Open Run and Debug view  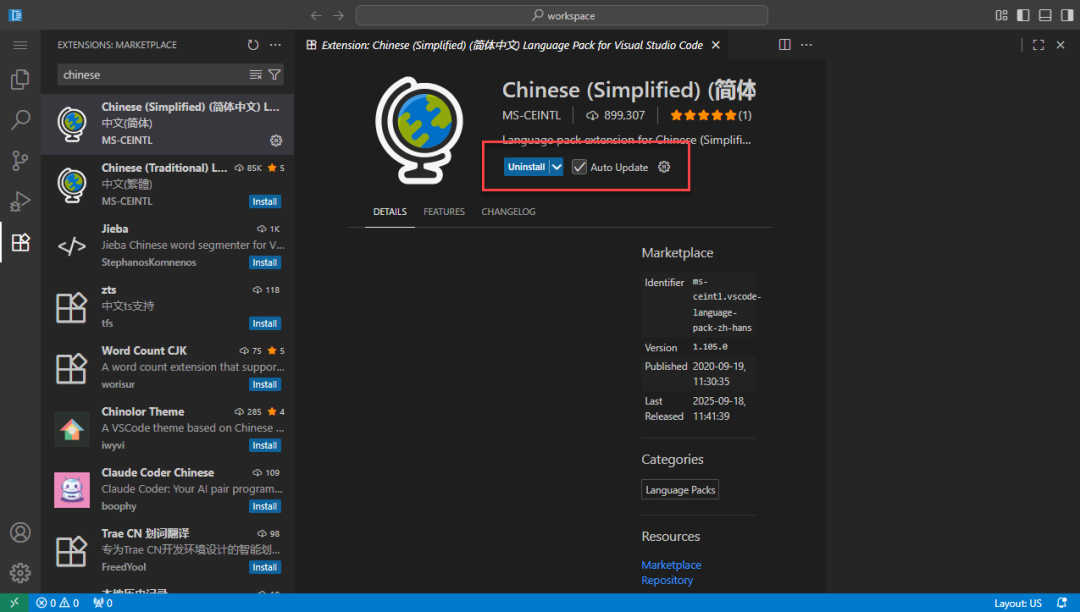click(20, 201)
